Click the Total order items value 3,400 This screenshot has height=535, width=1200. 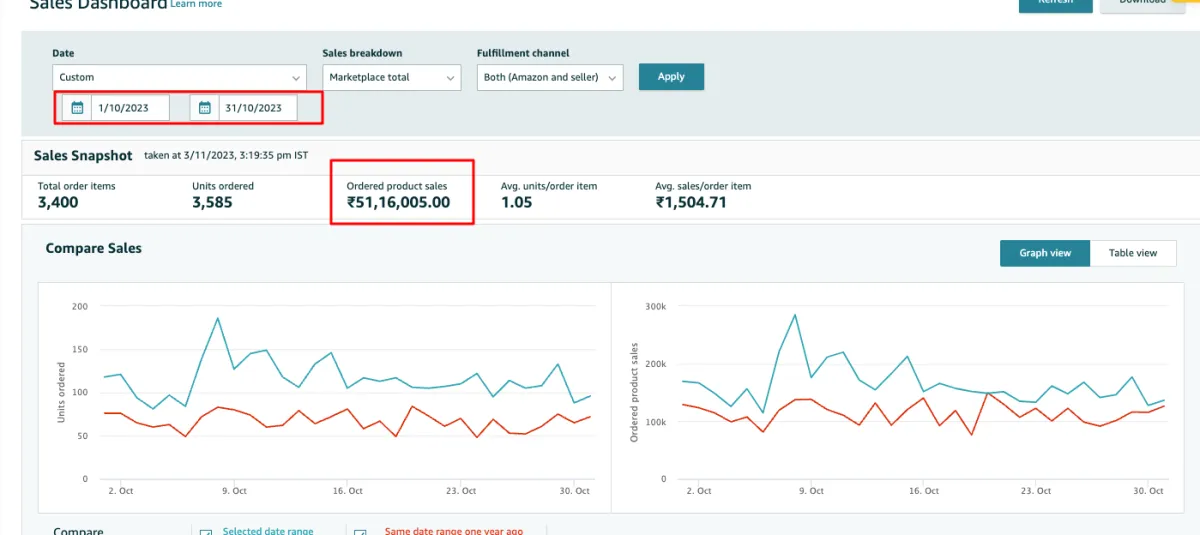point(58,202)
